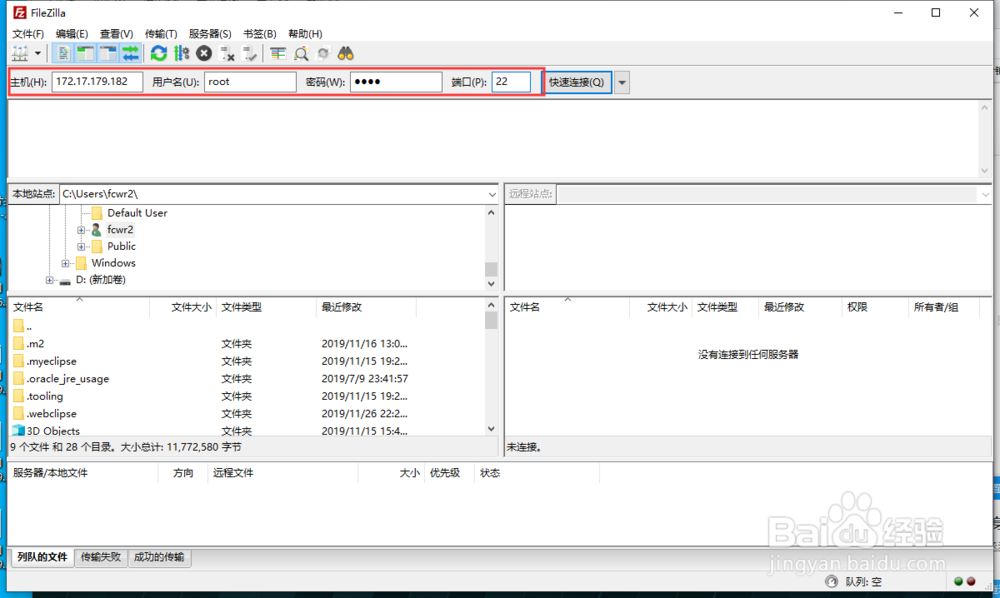The image size is (1000, 598).
Task: Switch to the 成功的传输 tab
Action: pyautogui.click(x=159, y=557)
